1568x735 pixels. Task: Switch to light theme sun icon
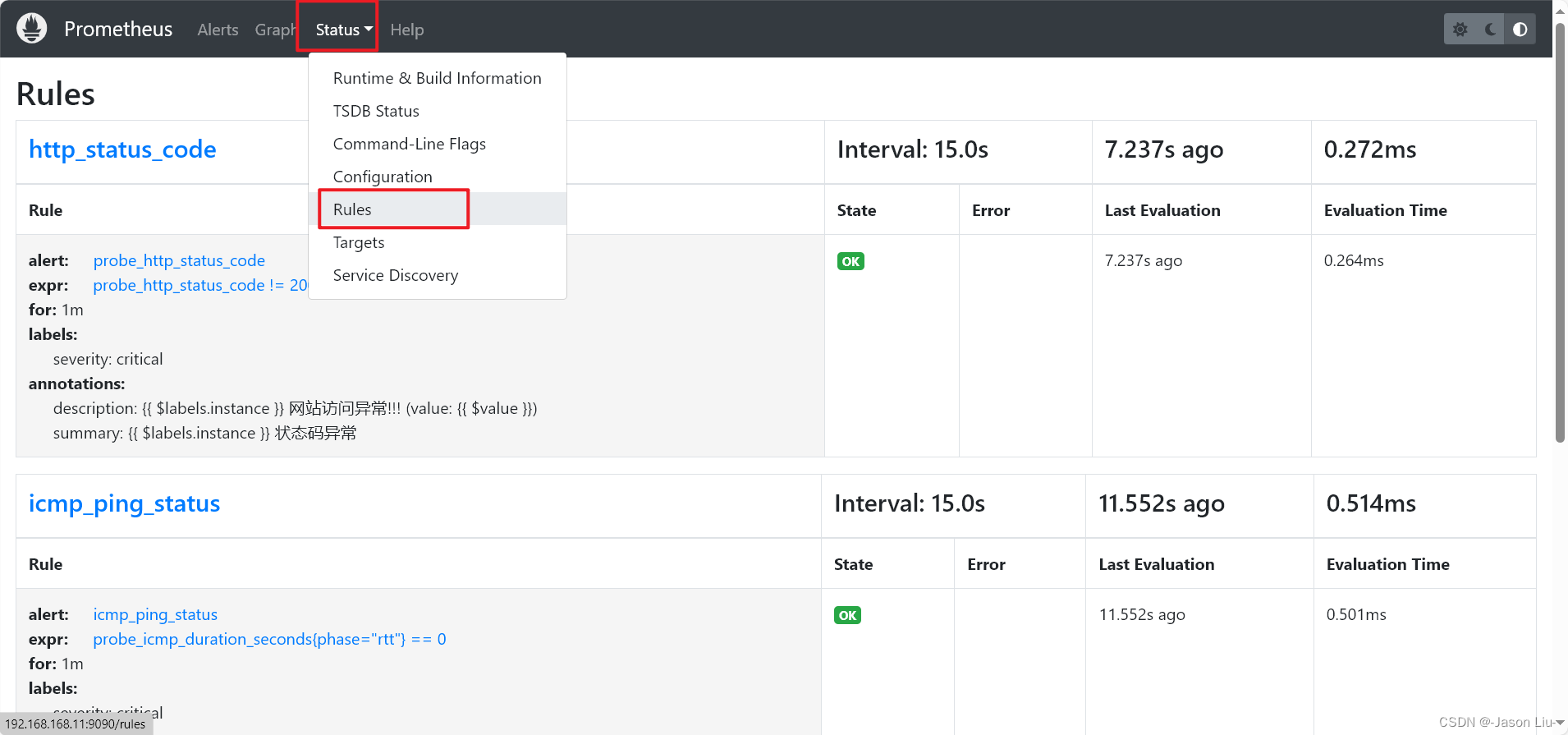[1460, 30]
